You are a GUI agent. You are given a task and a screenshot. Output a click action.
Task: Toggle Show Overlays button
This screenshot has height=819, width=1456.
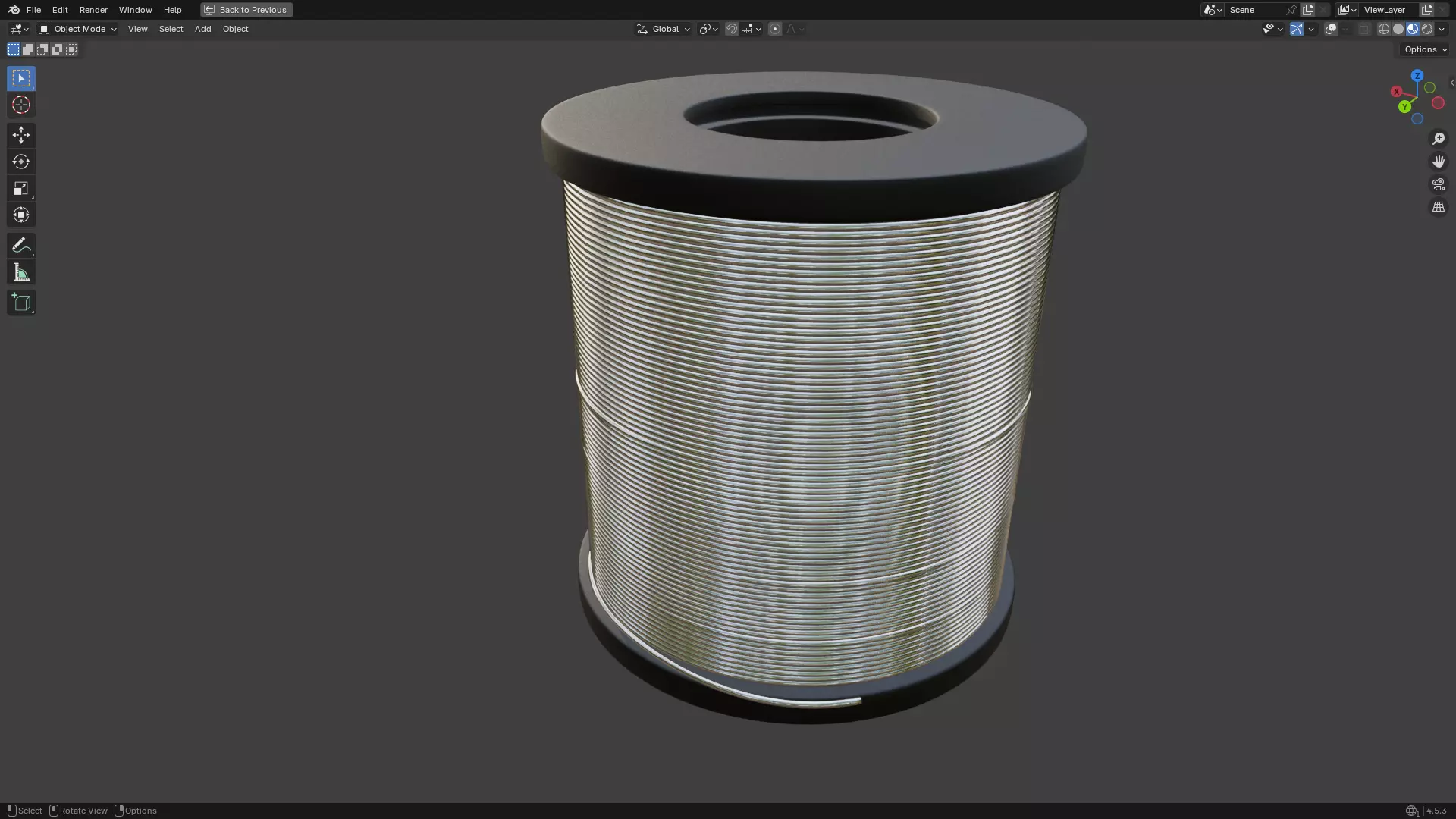click(x=1331, y=29)
